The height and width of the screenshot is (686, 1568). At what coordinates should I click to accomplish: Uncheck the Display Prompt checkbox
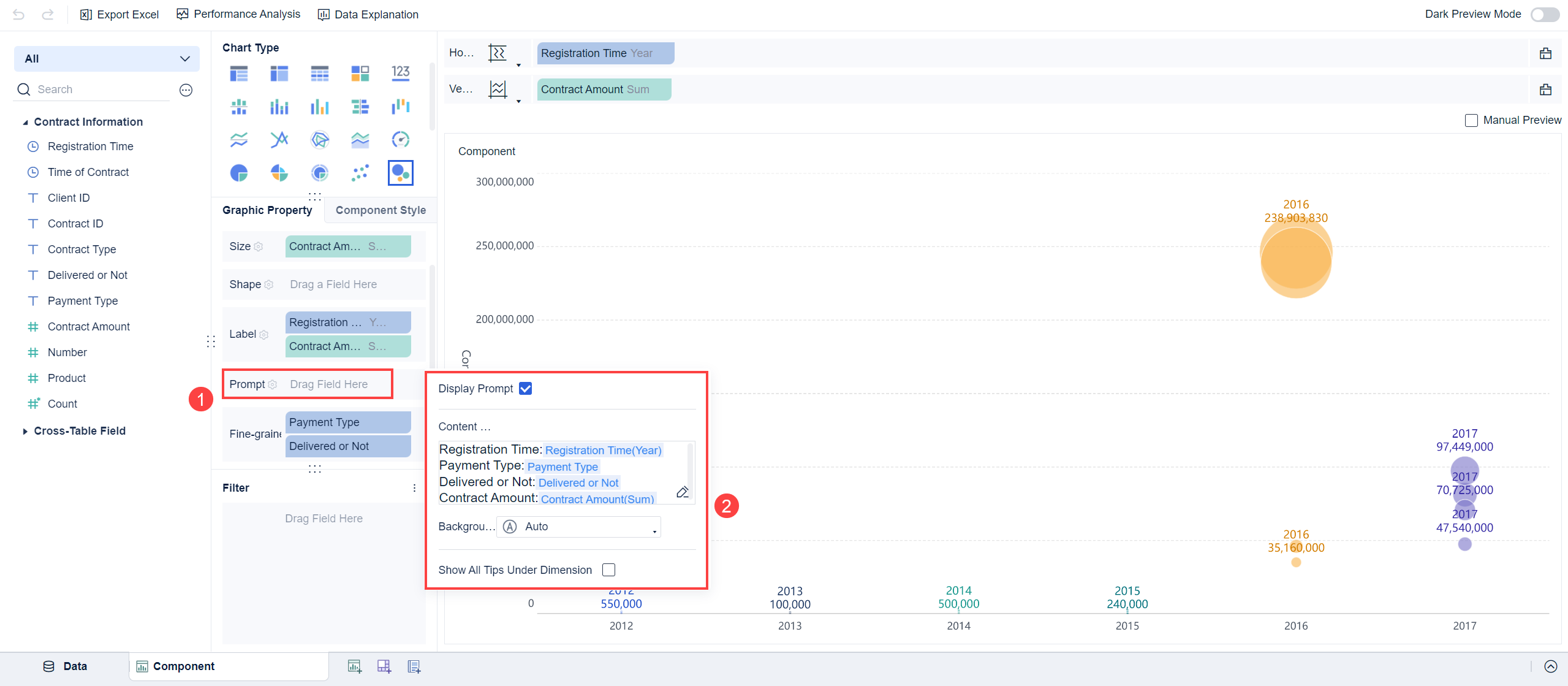coord(525,389)
